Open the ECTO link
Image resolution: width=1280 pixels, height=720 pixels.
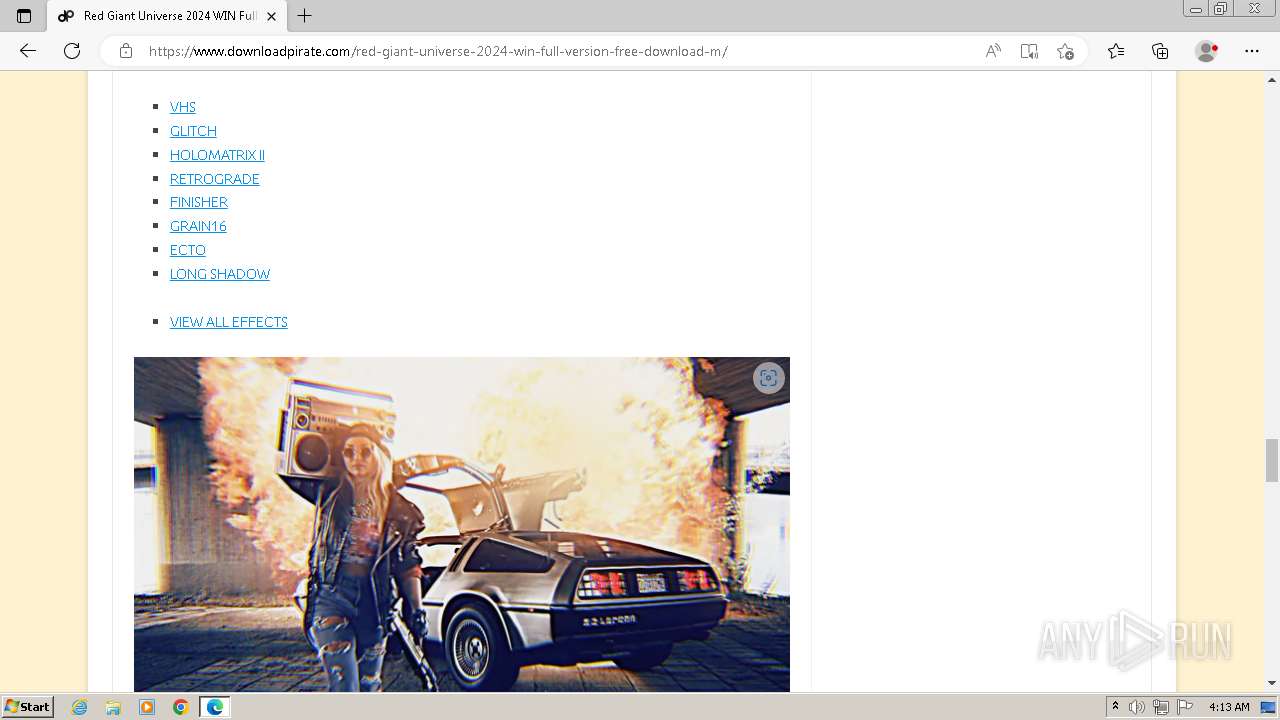[188, 250]
